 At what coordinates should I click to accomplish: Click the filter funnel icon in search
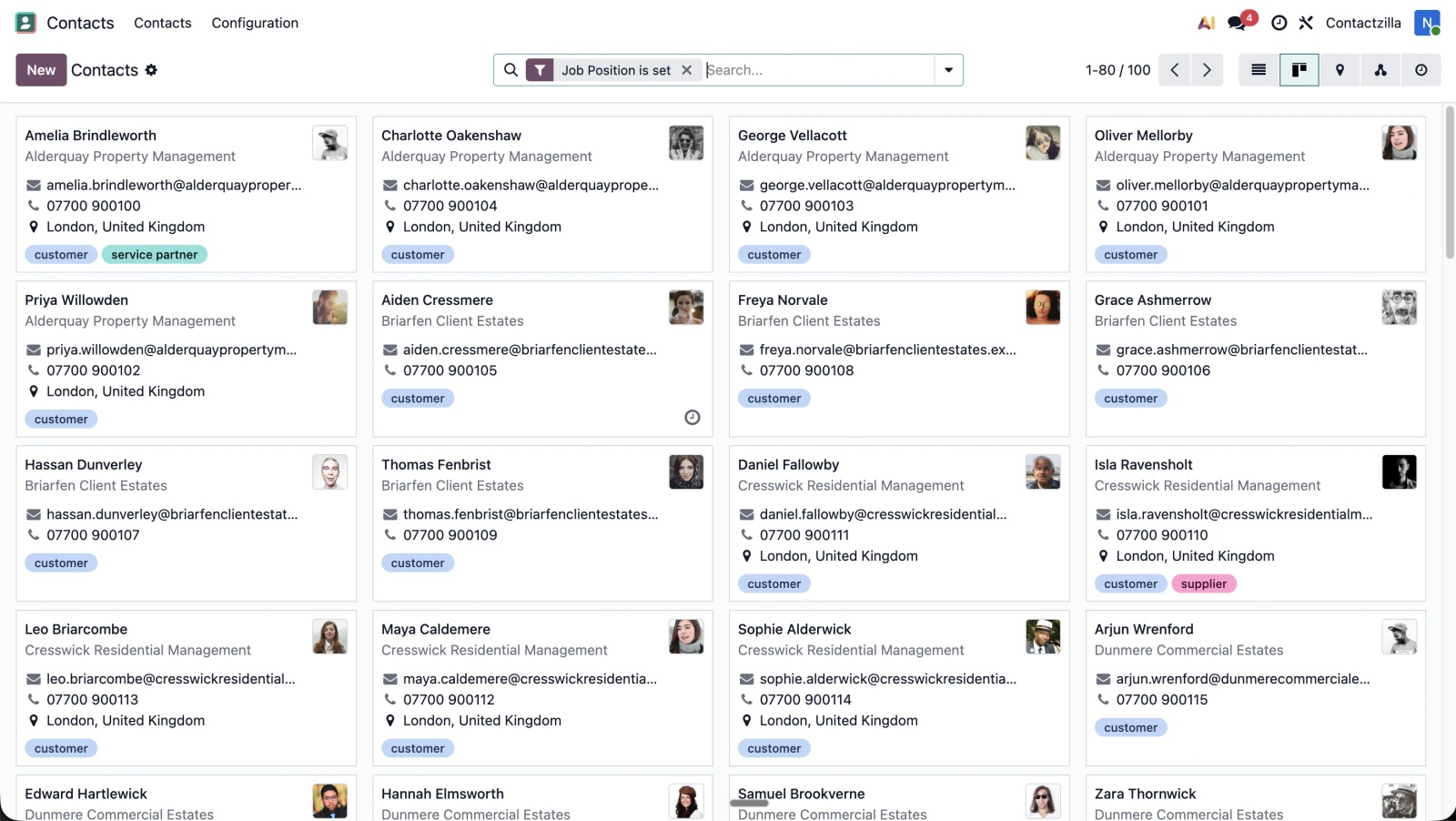tap(540, 70)
